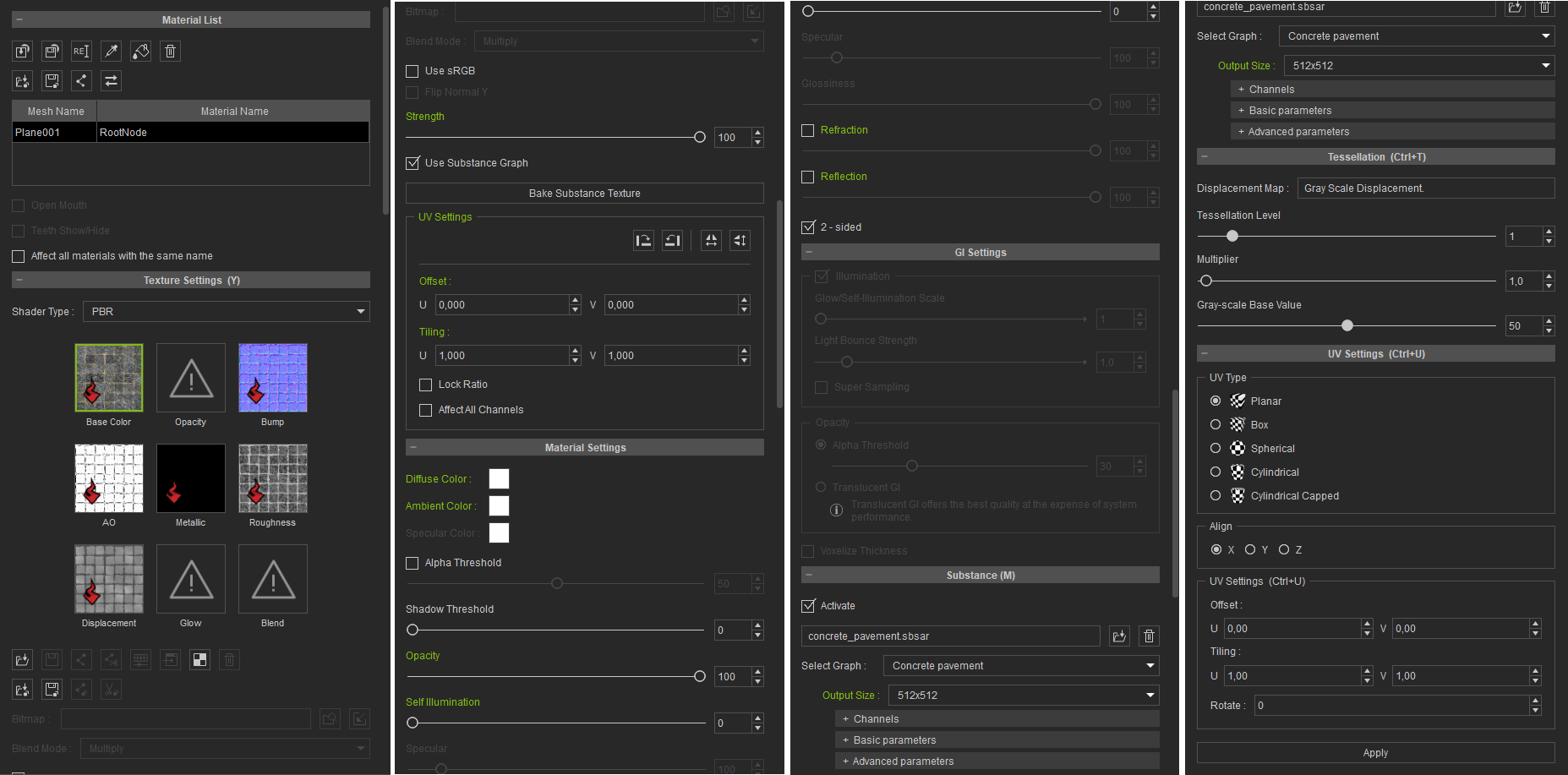Click the save material icon beside load material
Image resolution: width=1568 pixels, height=775 pixels.
52,51
